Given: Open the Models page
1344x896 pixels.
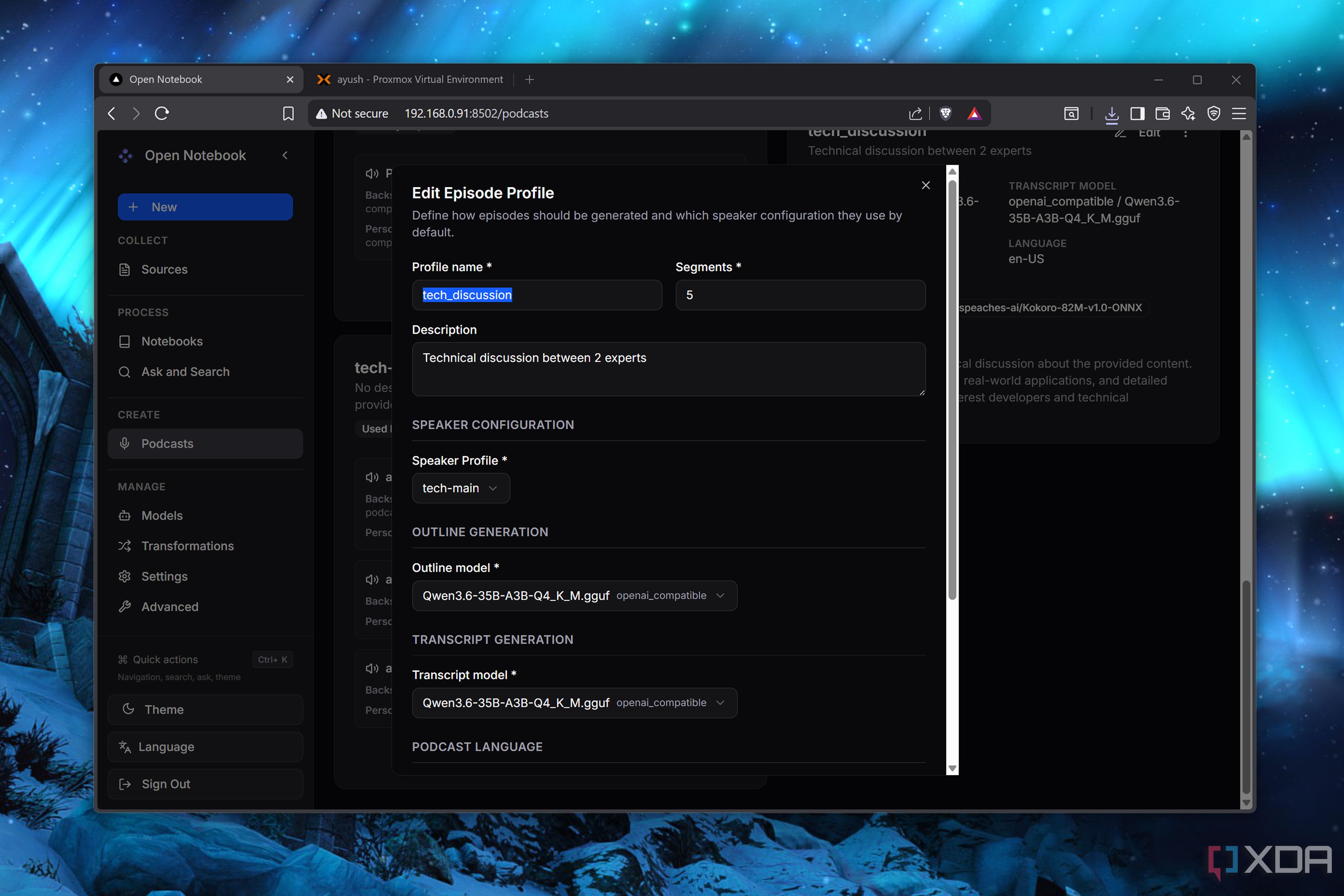Looking at the screenshot, I should tap(205, 516).
